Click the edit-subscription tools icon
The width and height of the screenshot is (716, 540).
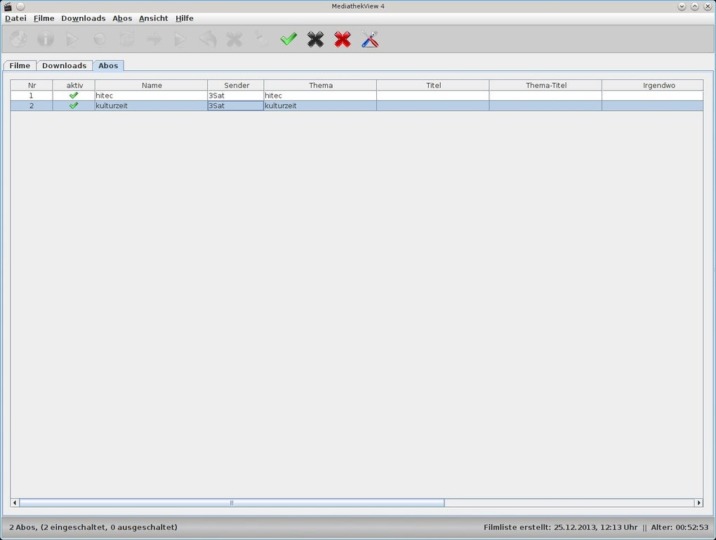click(x=370, y=39)
